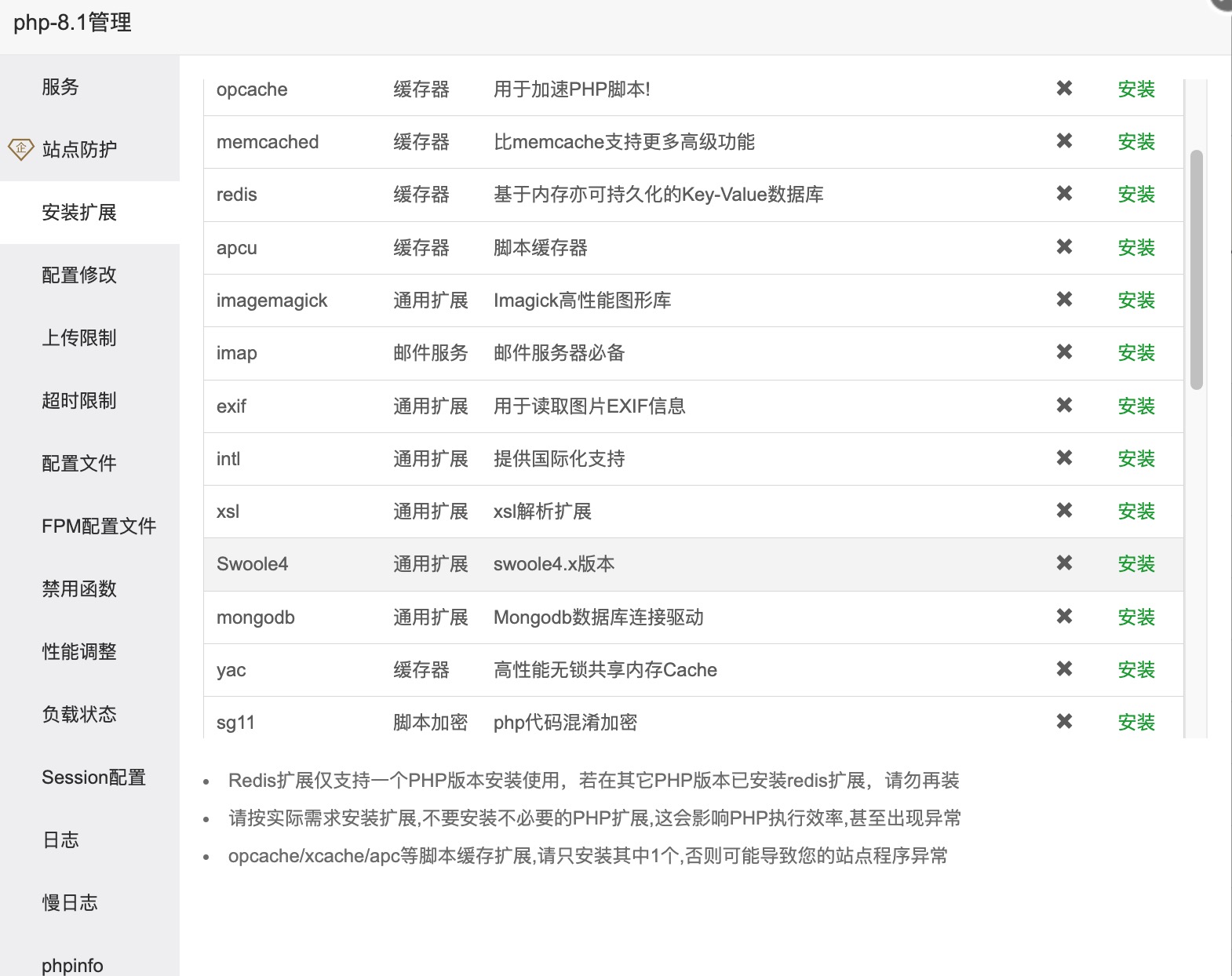Click the imagemagick extension name
The image size is (1232, 976).
[x=272, y=300]
